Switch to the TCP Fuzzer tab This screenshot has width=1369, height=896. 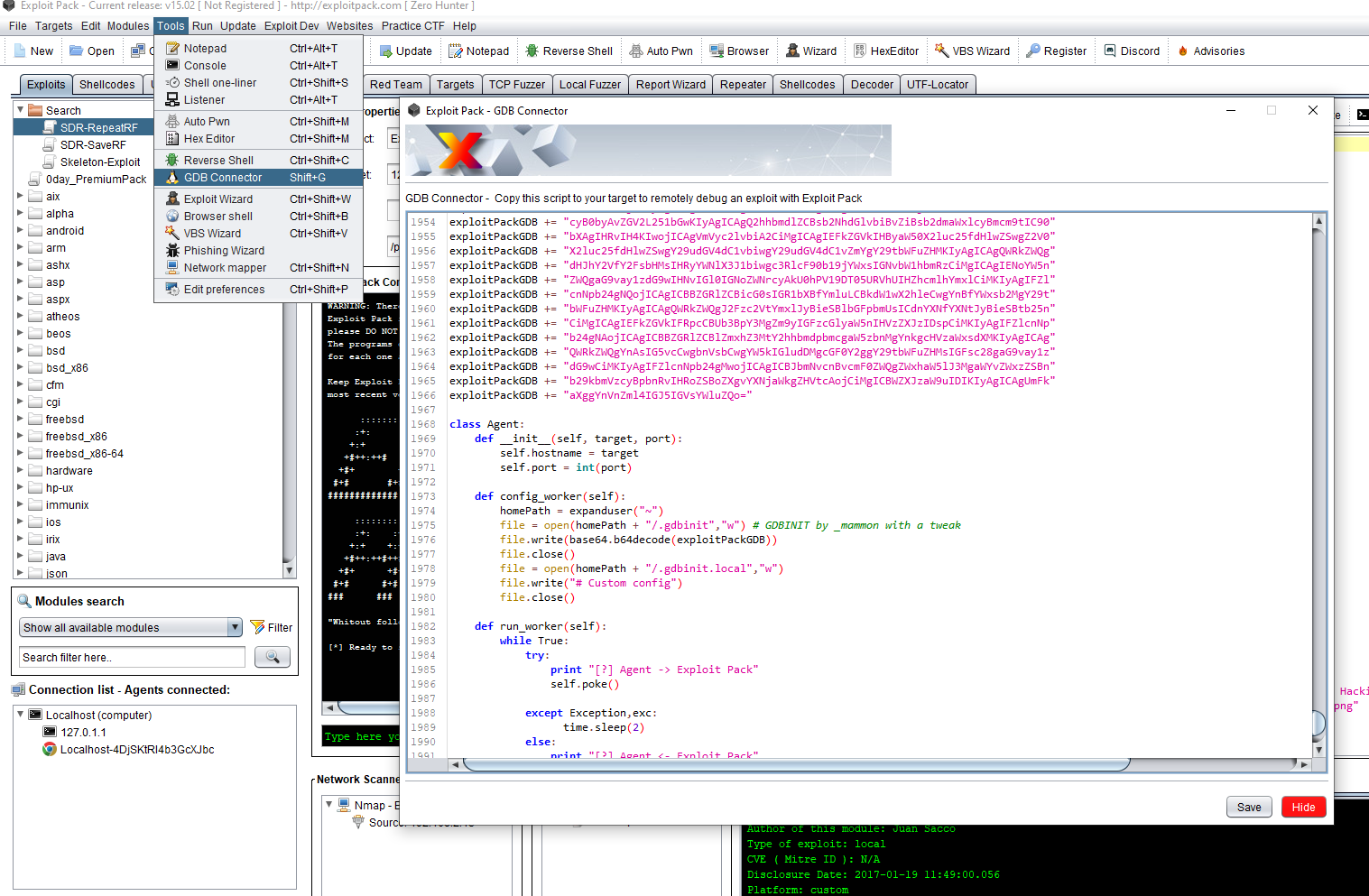coord(516,85)
